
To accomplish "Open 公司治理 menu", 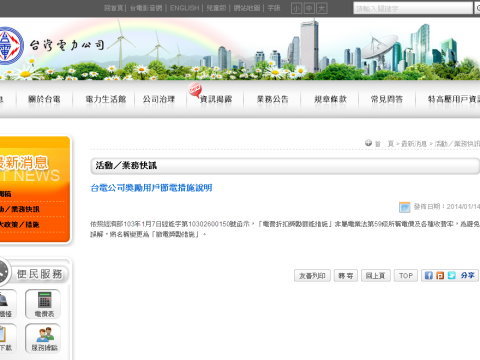I will point(159,99).
